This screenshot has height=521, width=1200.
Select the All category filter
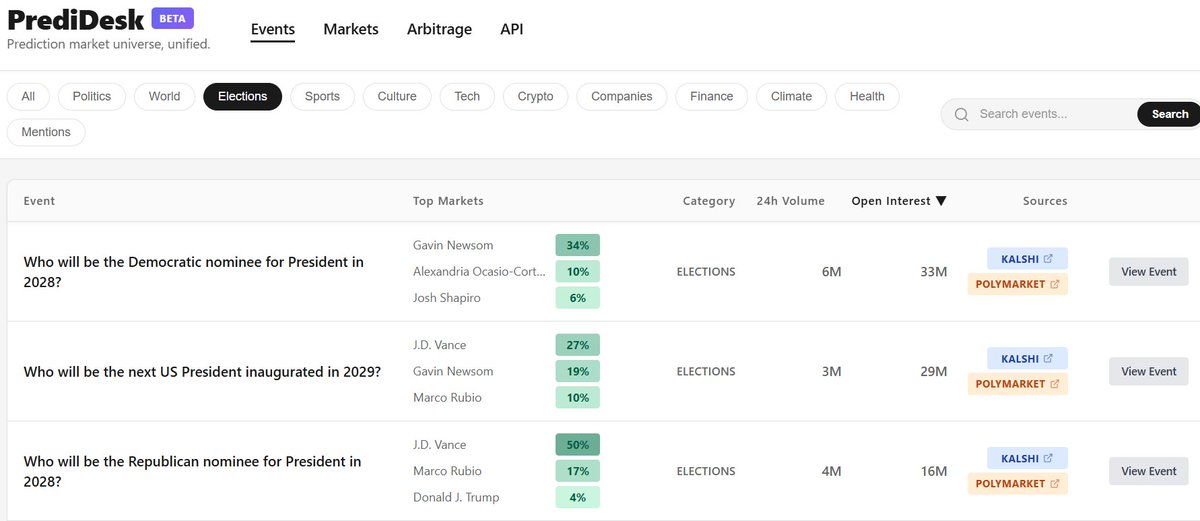click(28, 96)
